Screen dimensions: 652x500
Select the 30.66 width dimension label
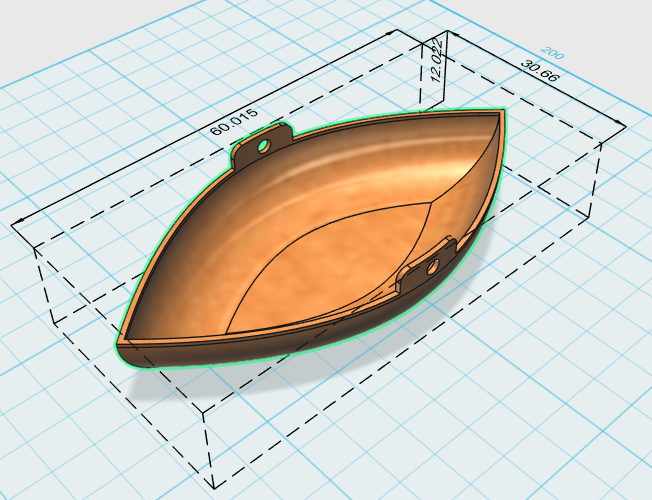coord(540,71)
